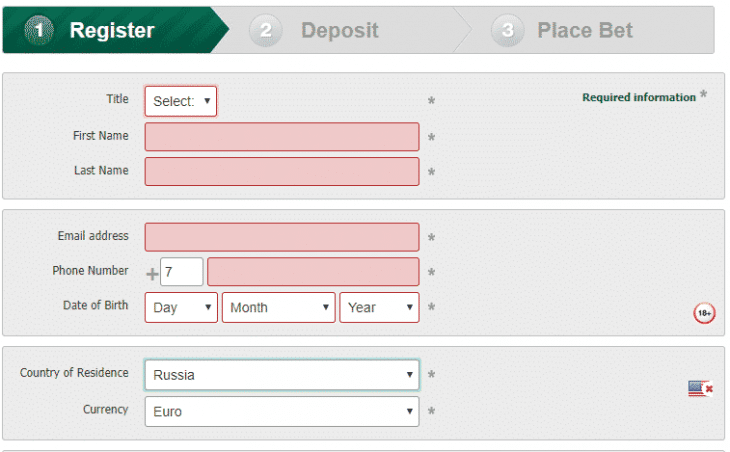Click into the Last Name field
730x452 pixels.
pos(282,171)
